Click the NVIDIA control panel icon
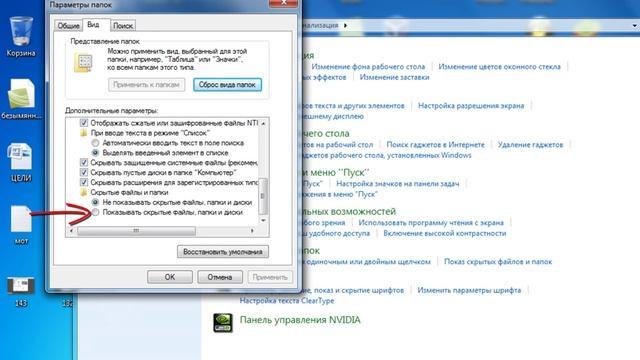 (x=223, y=322)
